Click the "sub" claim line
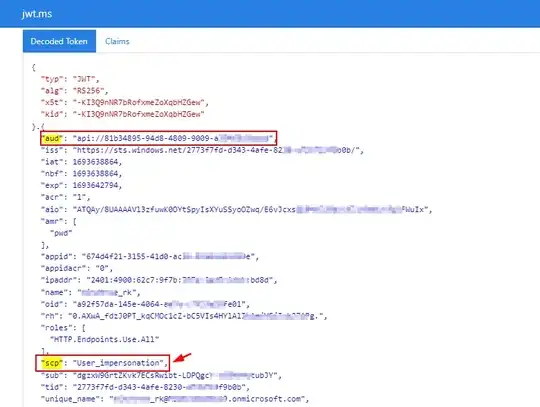This screenshot has width=540, height=407. tap(161, 375)
